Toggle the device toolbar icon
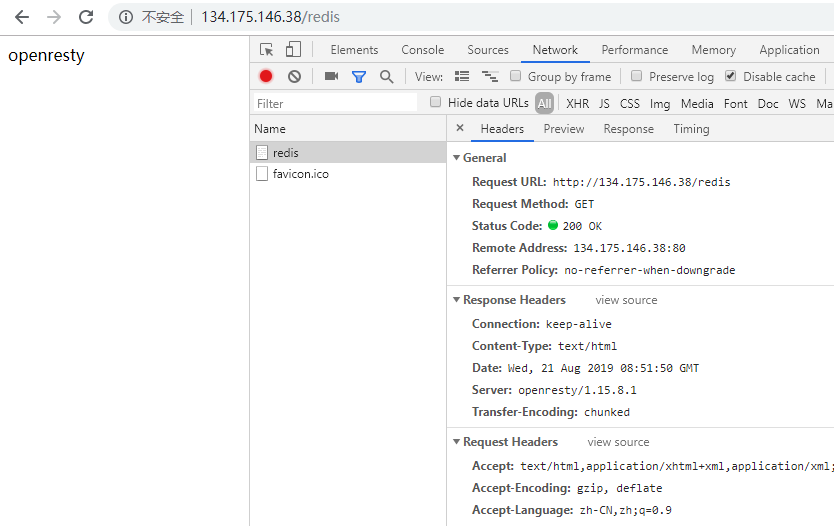Screen dimensions: 834x526 tap(293, 50)
